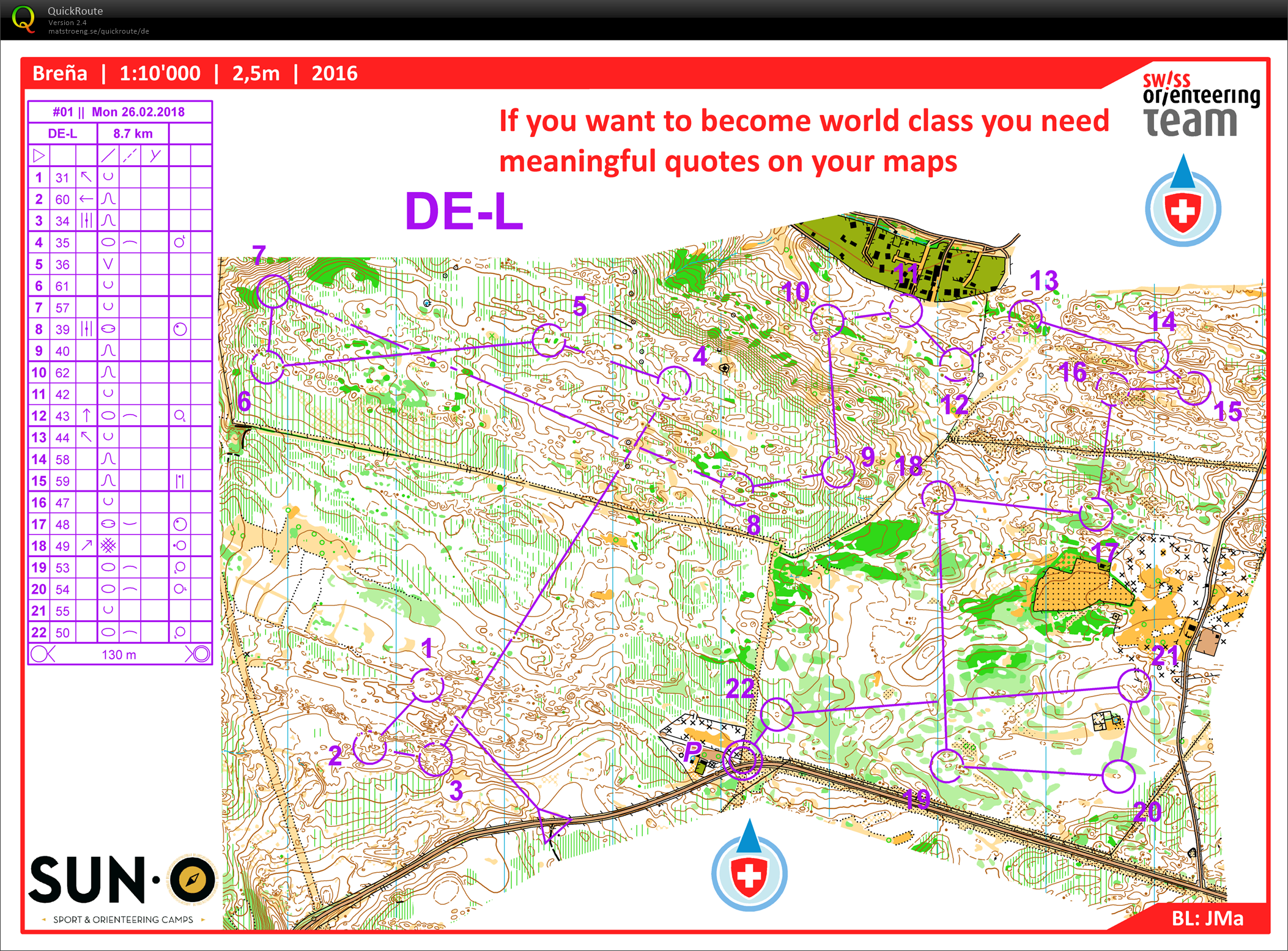Click the 130 m finish row in table
This screenshot has height=951, width=1288.
pyautogui.click(x=119, y=654)
